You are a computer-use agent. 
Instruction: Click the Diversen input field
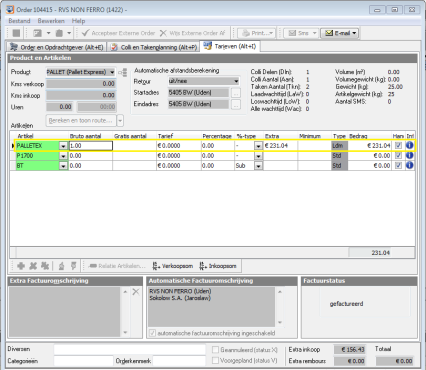[x=129, y=349]
